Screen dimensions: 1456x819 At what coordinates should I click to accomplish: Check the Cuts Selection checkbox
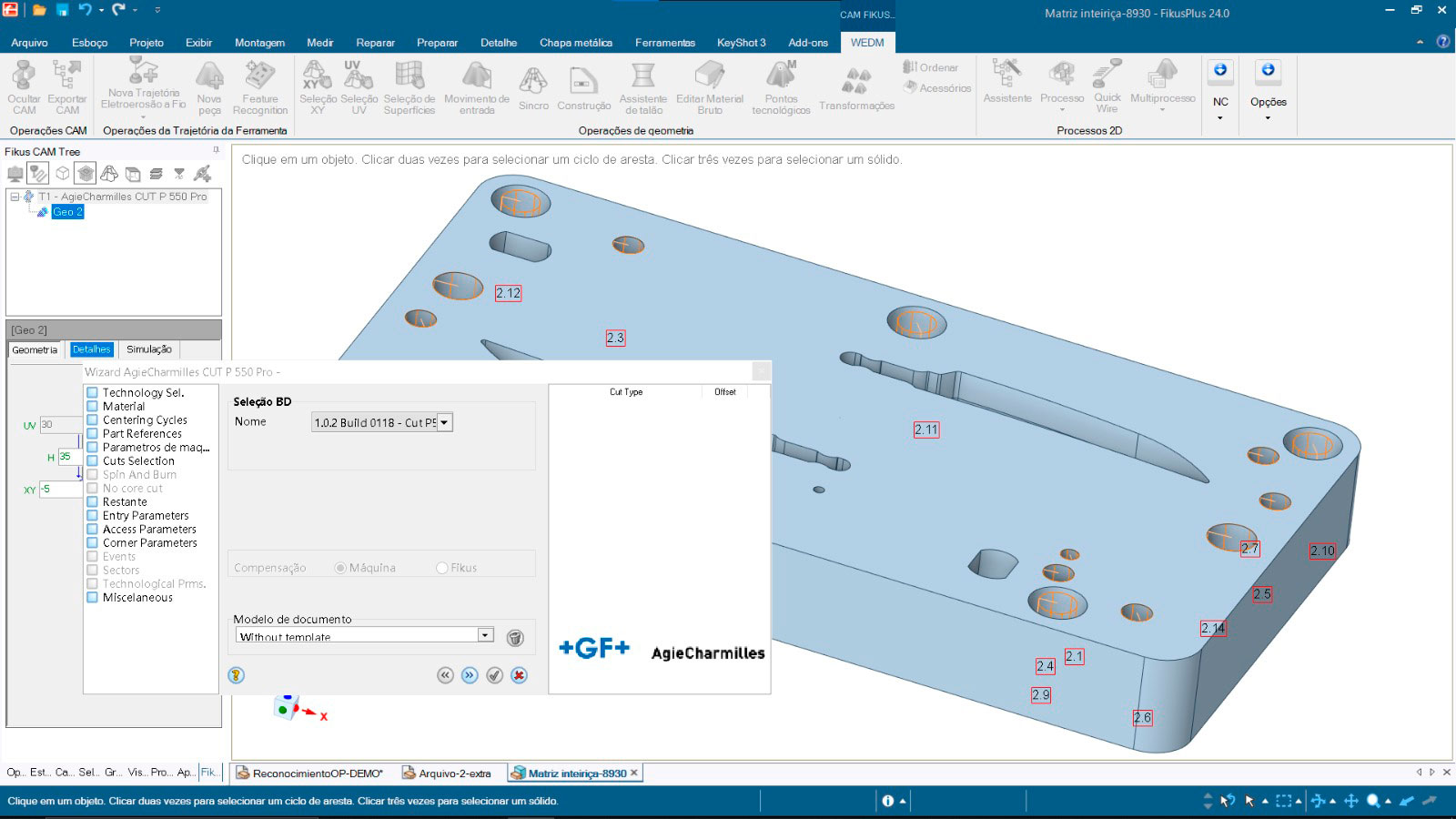click(x=92, y=461)
